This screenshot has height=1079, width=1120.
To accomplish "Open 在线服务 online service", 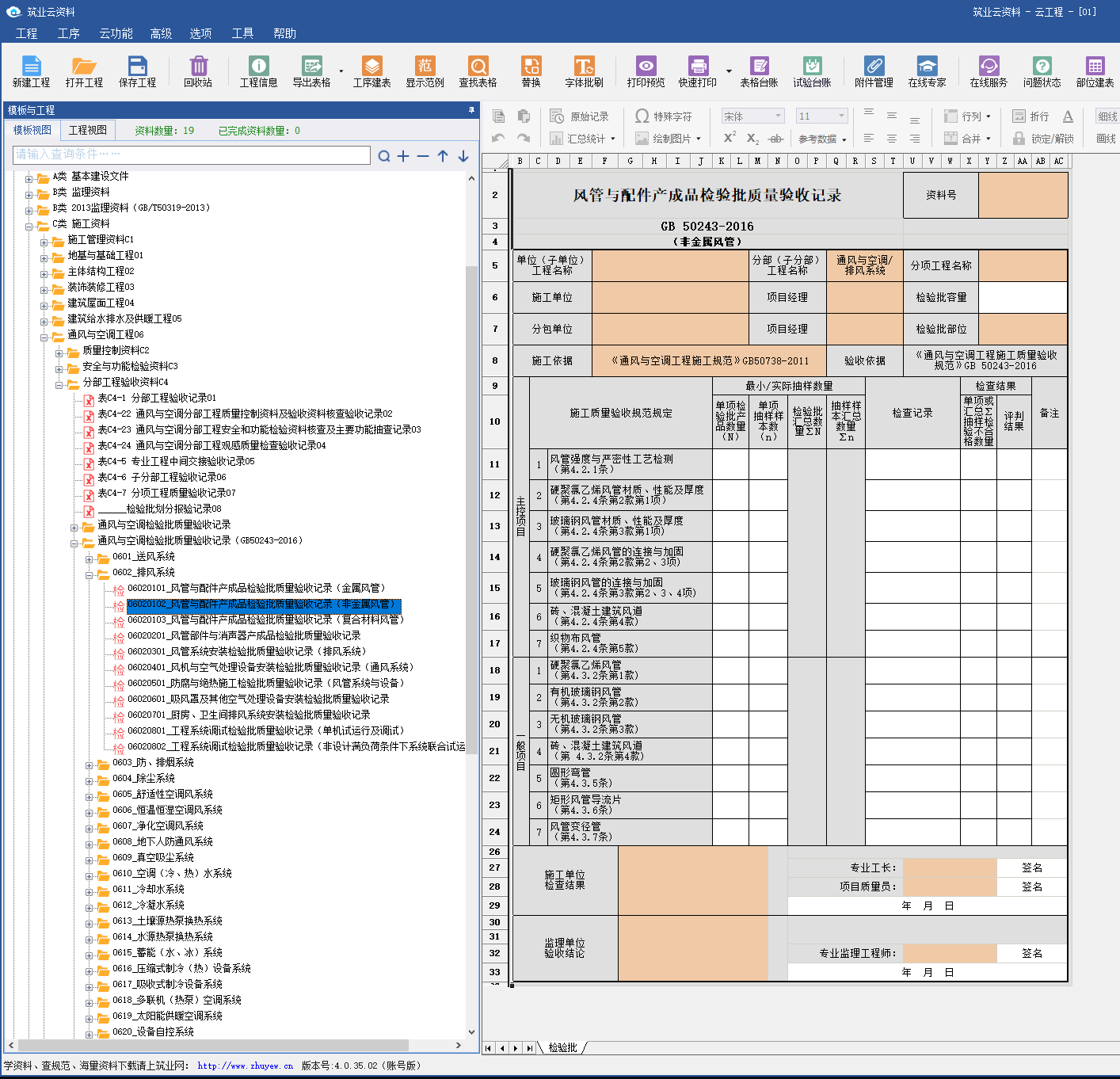I will pyautogui.click(x=989, y=71).
